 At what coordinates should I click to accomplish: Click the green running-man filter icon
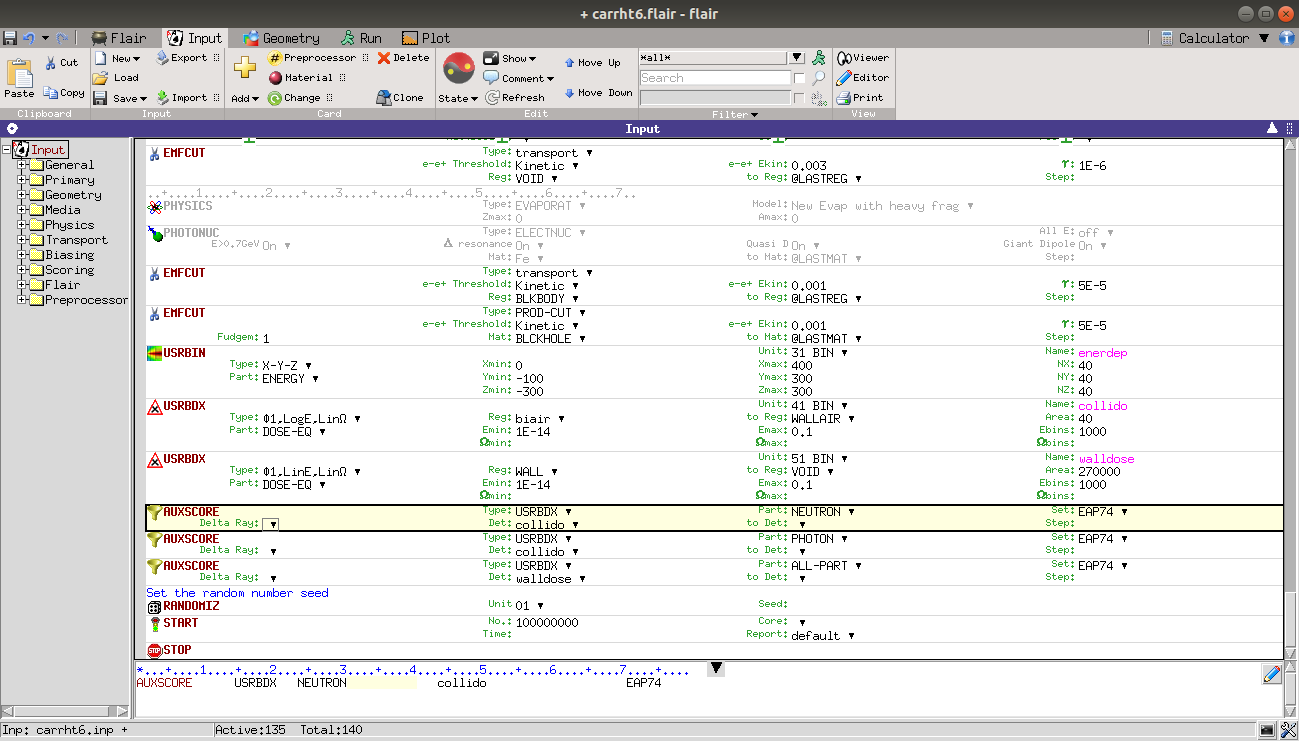coord(819,57)
